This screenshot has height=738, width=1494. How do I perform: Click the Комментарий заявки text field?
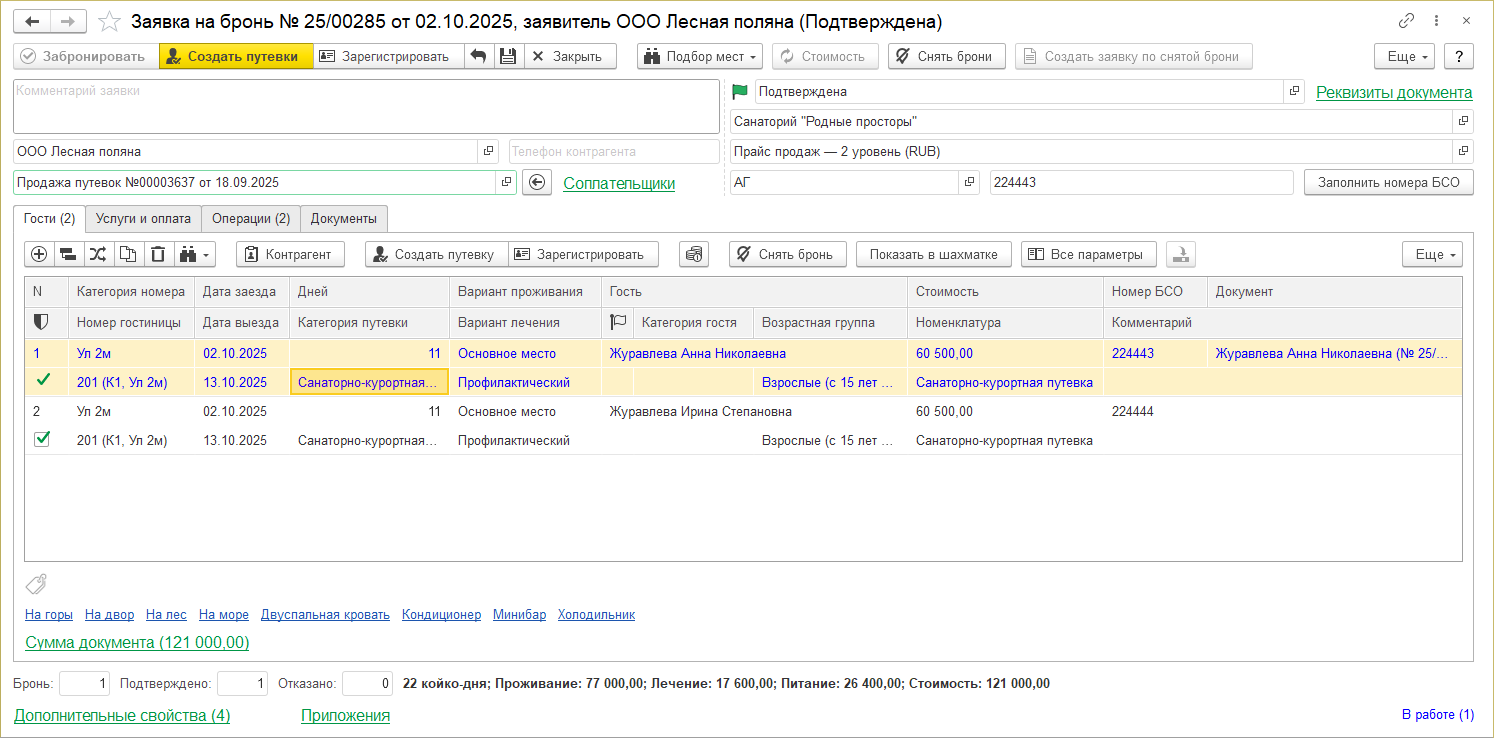click(365, 106)
